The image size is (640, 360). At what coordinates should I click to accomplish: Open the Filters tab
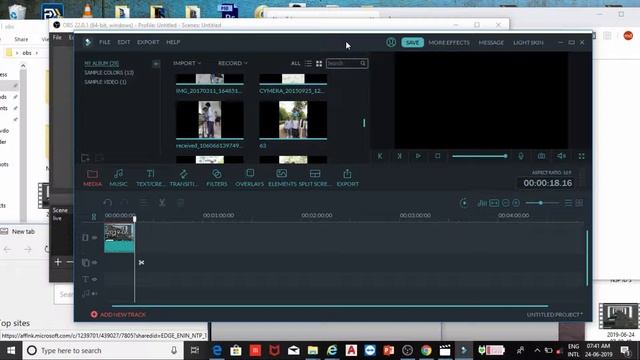pos(217,178)
